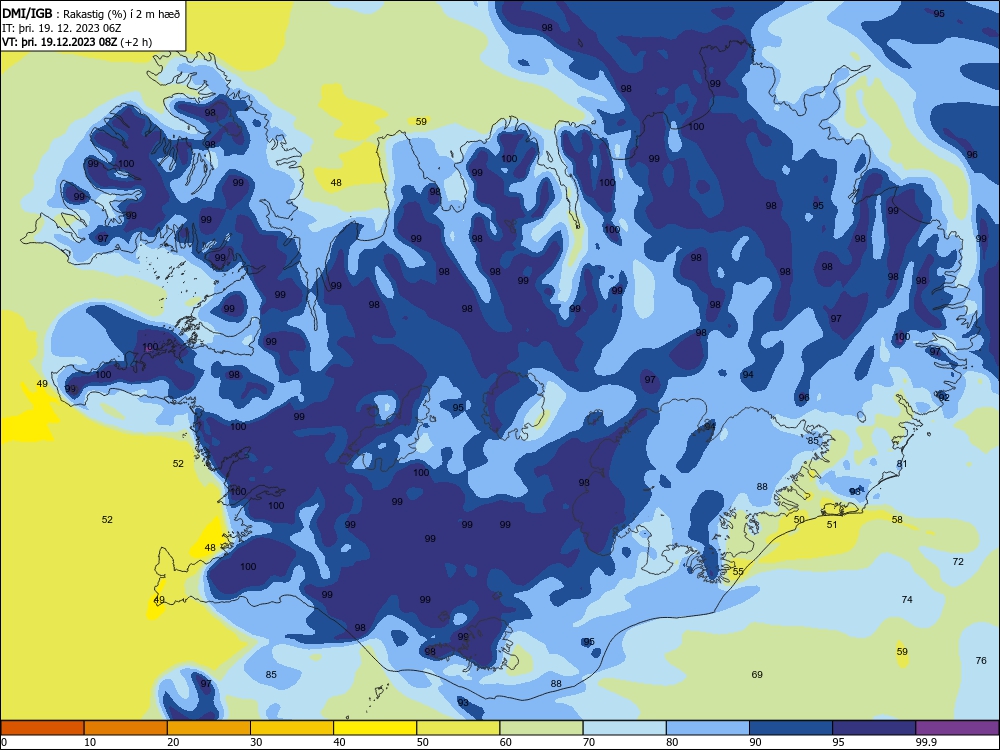The image size is (1000, 750).
Task: Click the legend tick label '10'
Action: pos(90,742)
